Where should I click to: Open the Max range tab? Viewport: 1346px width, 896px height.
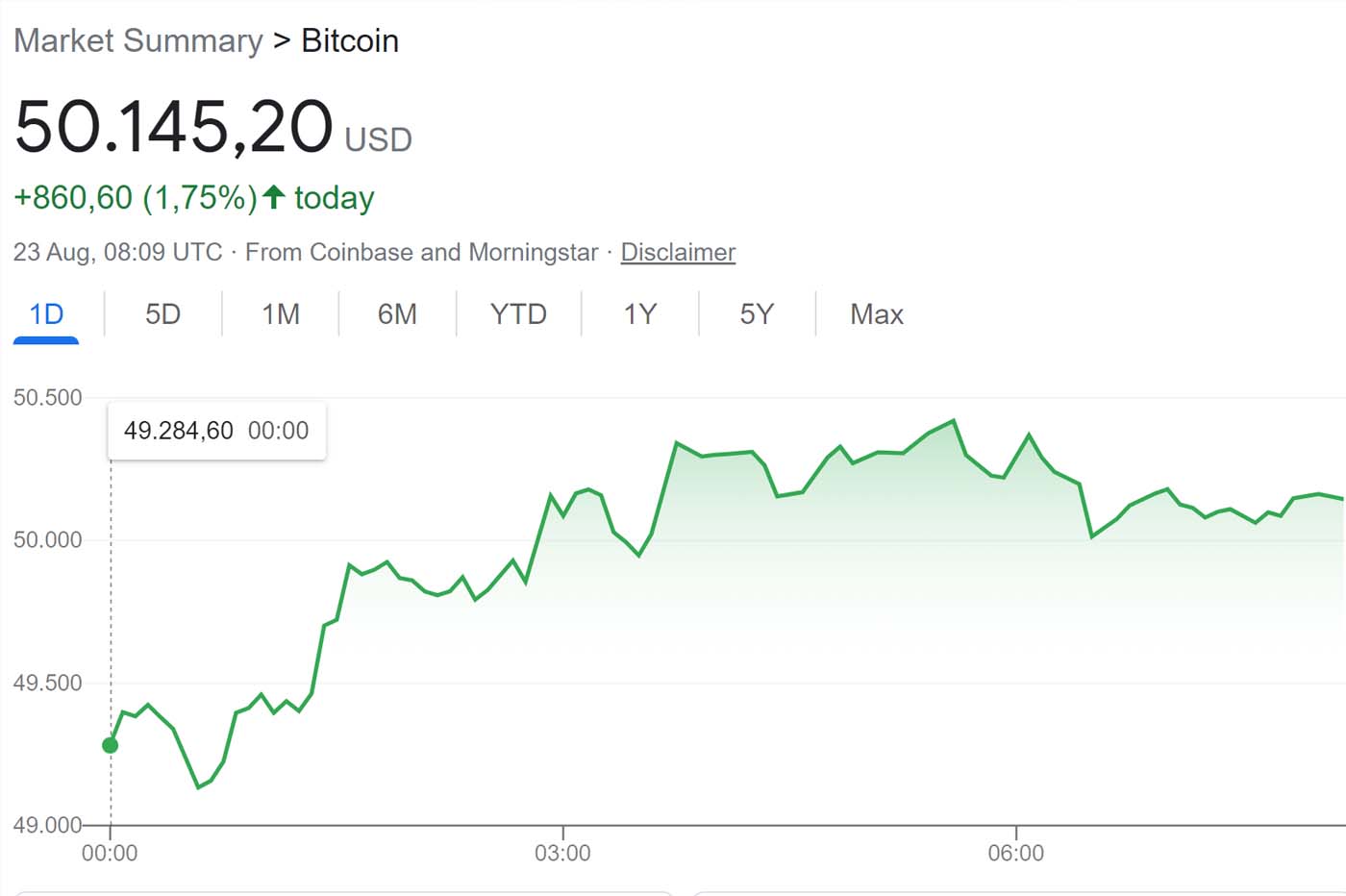[x=877, y=314]
